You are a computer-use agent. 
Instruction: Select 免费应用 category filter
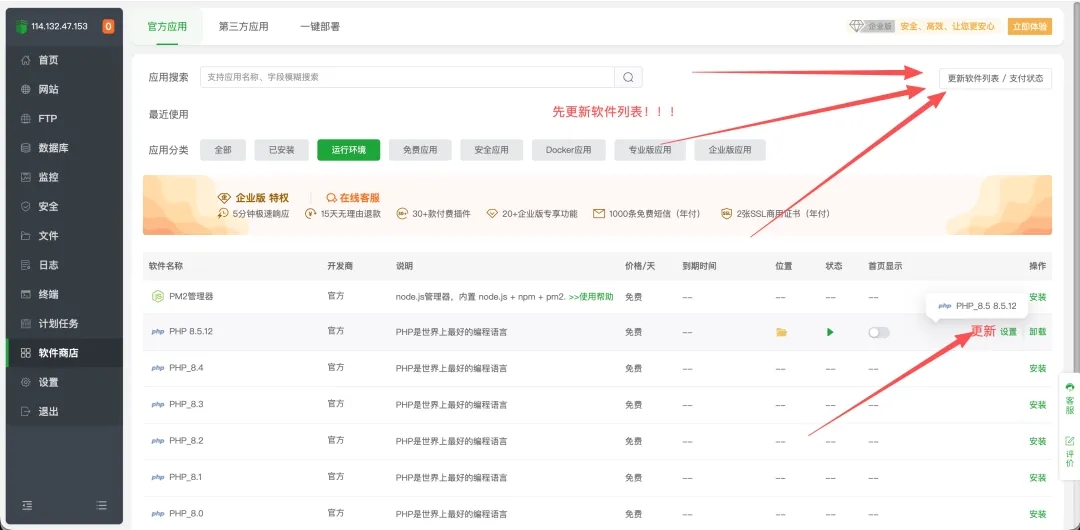click(x=420, y=150)
